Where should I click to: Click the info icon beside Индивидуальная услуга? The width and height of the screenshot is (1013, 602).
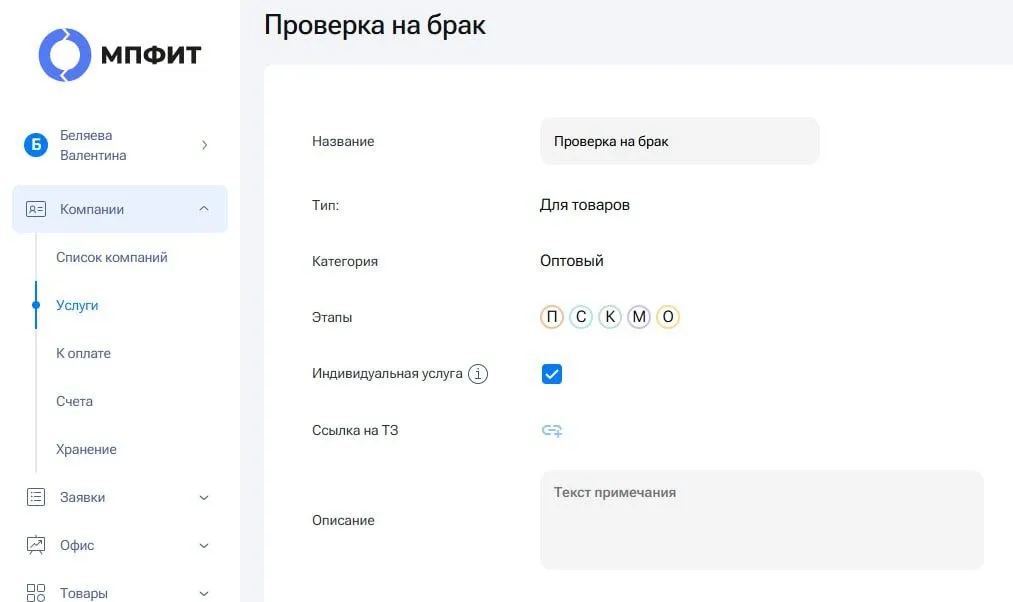click(478, 374)
